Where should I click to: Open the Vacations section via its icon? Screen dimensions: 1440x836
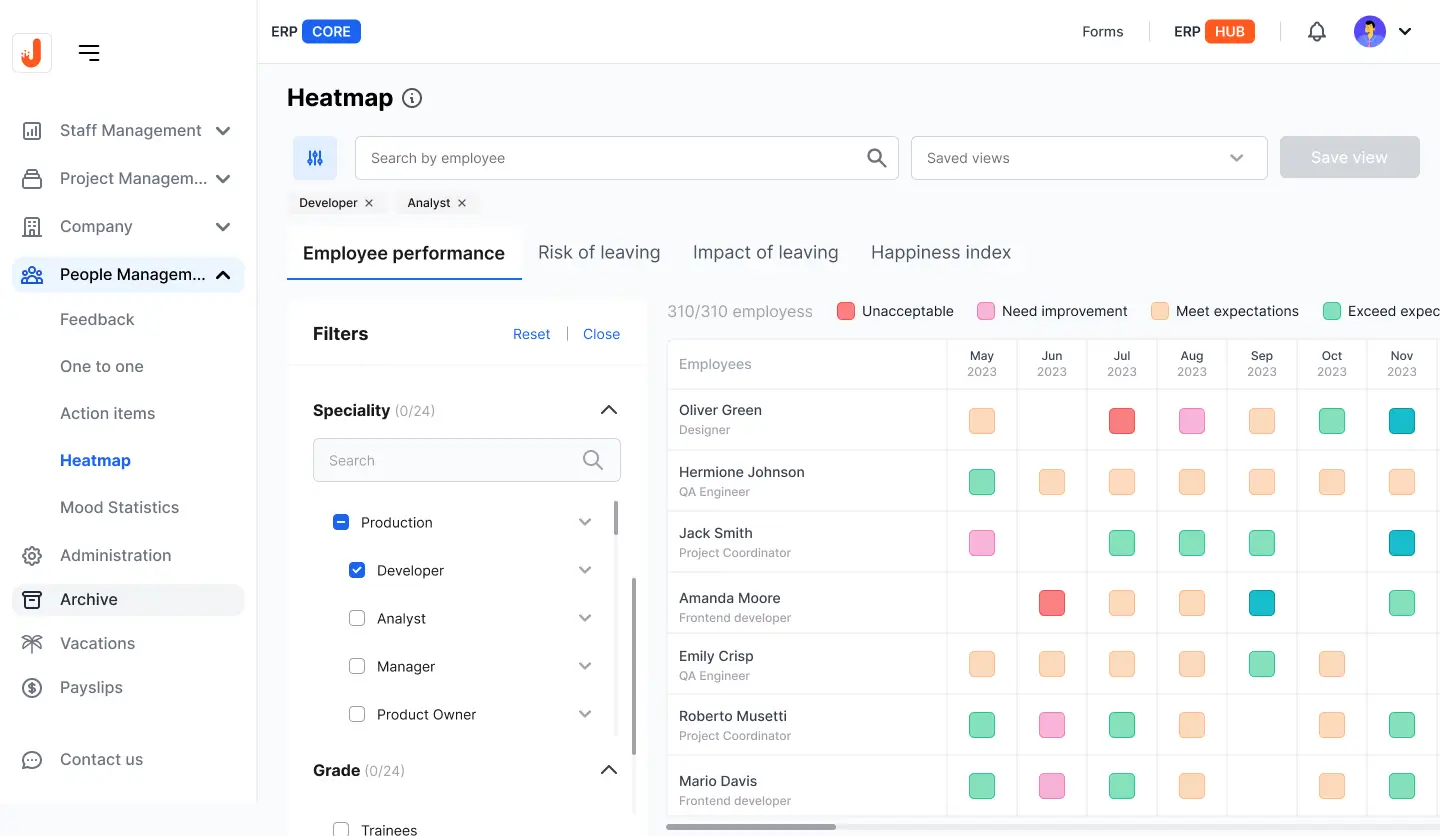pos(31,643)
